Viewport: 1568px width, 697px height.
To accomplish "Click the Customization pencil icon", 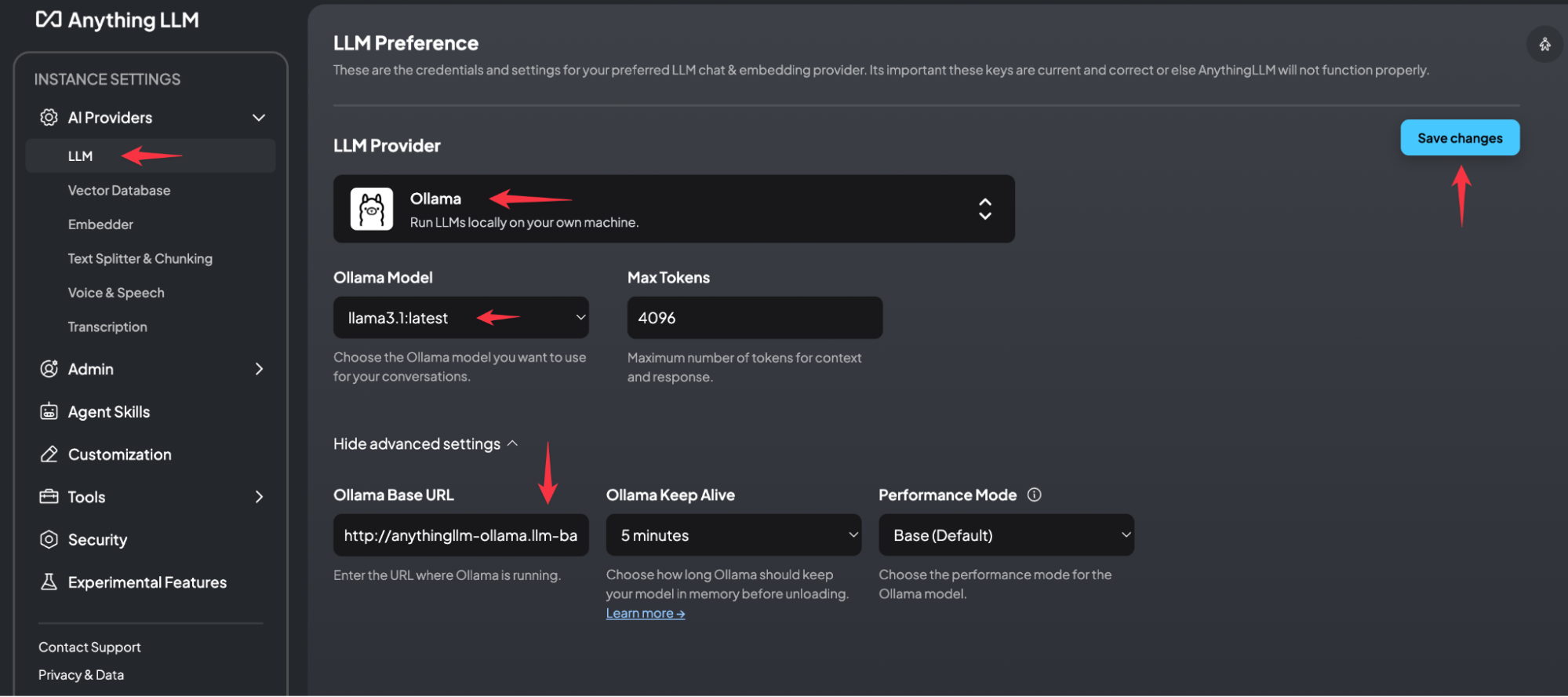I will [x=49, y=454].
